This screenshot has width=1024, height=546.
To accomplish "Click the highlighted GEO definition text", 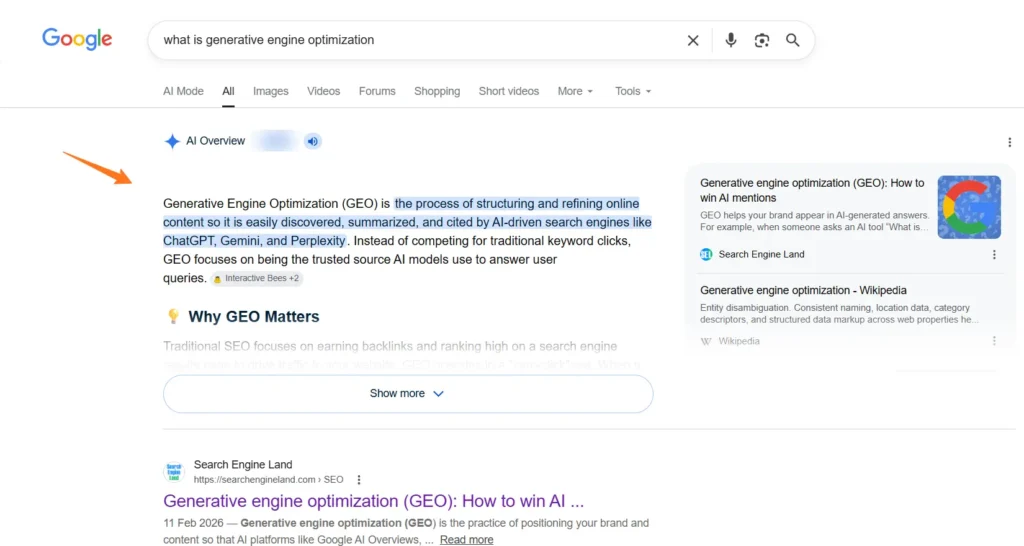I will 408,222.
